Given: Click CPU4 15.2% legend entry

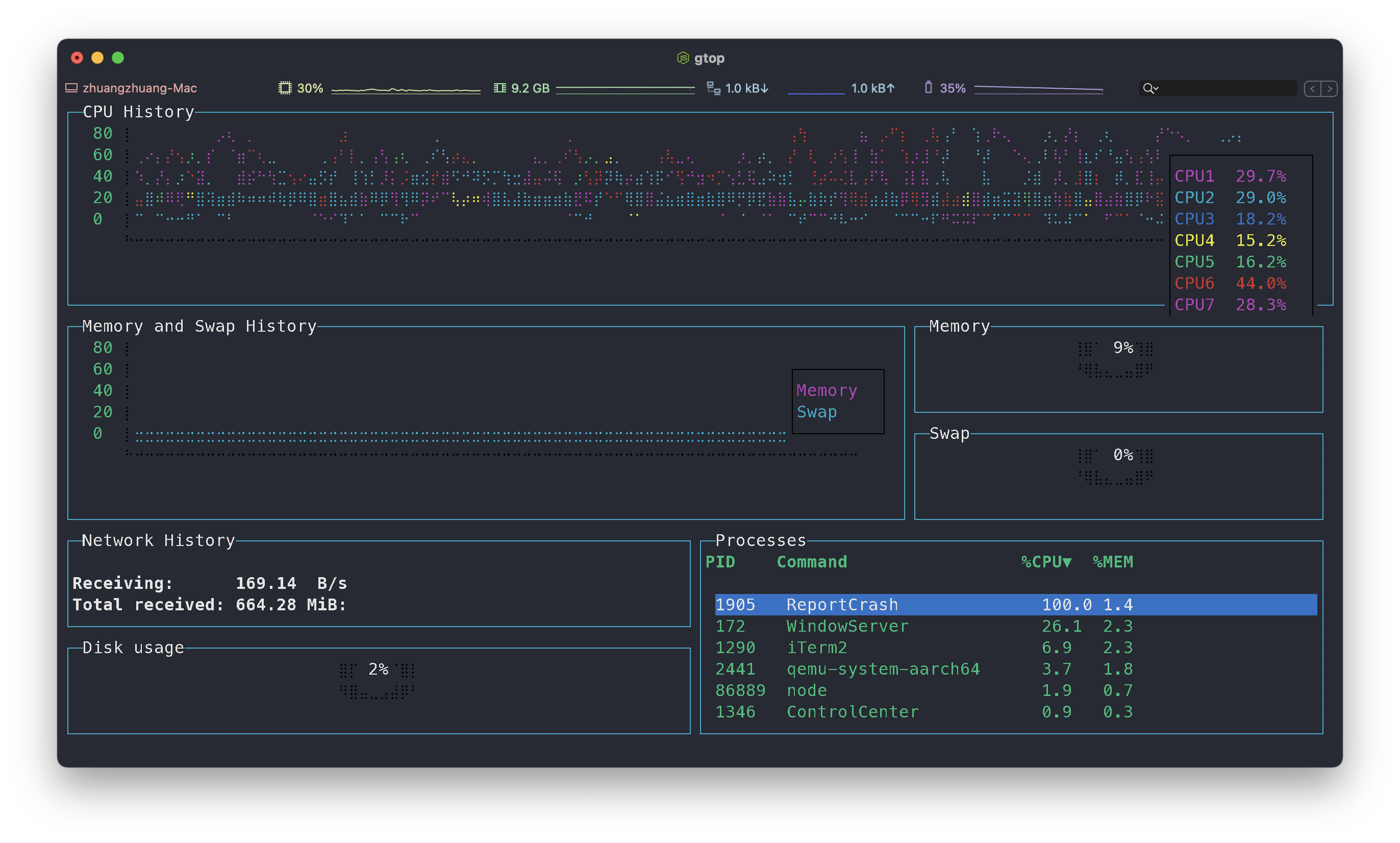Looking at the screenshot, I should click(1230, 240).
